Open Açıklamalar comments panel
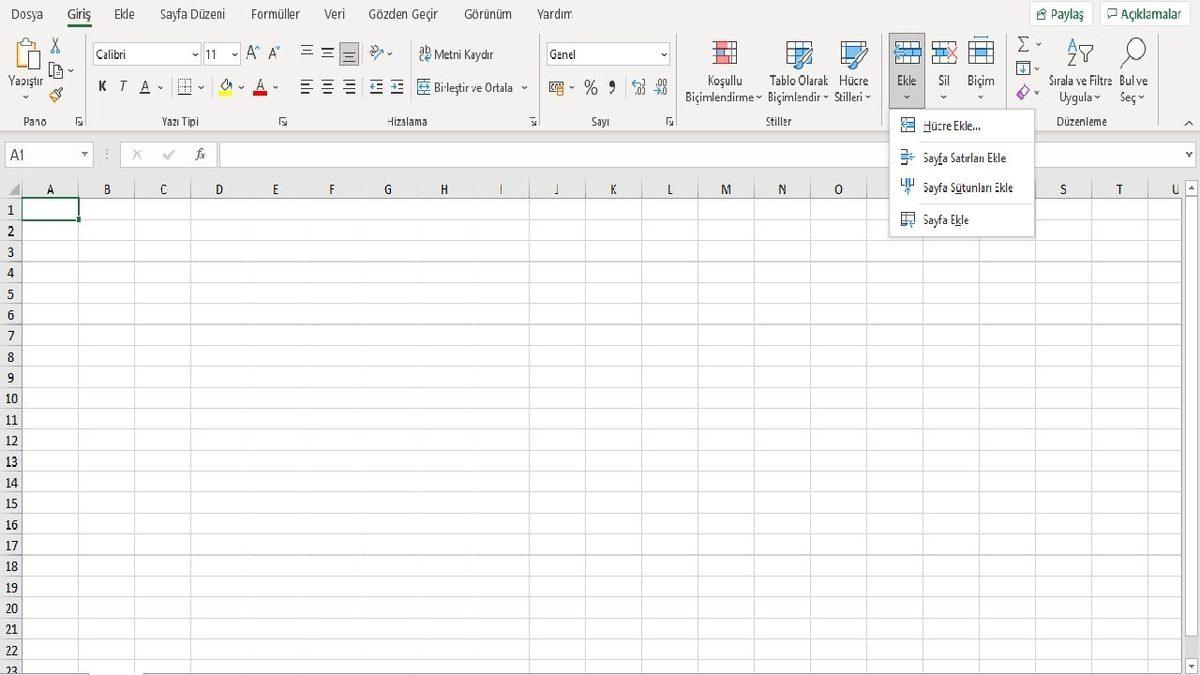Image resolution: width=1200 pixels, height=675 pixels. [x=1143, y=12]
